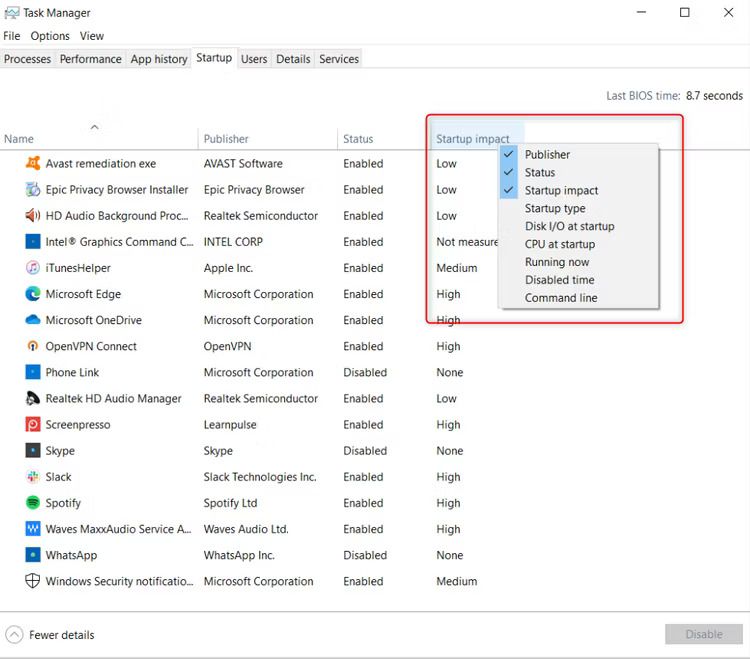Click the 'Slack Technologies Inc.' publisher cell
The image size is (750, 659).
[260, 477]
